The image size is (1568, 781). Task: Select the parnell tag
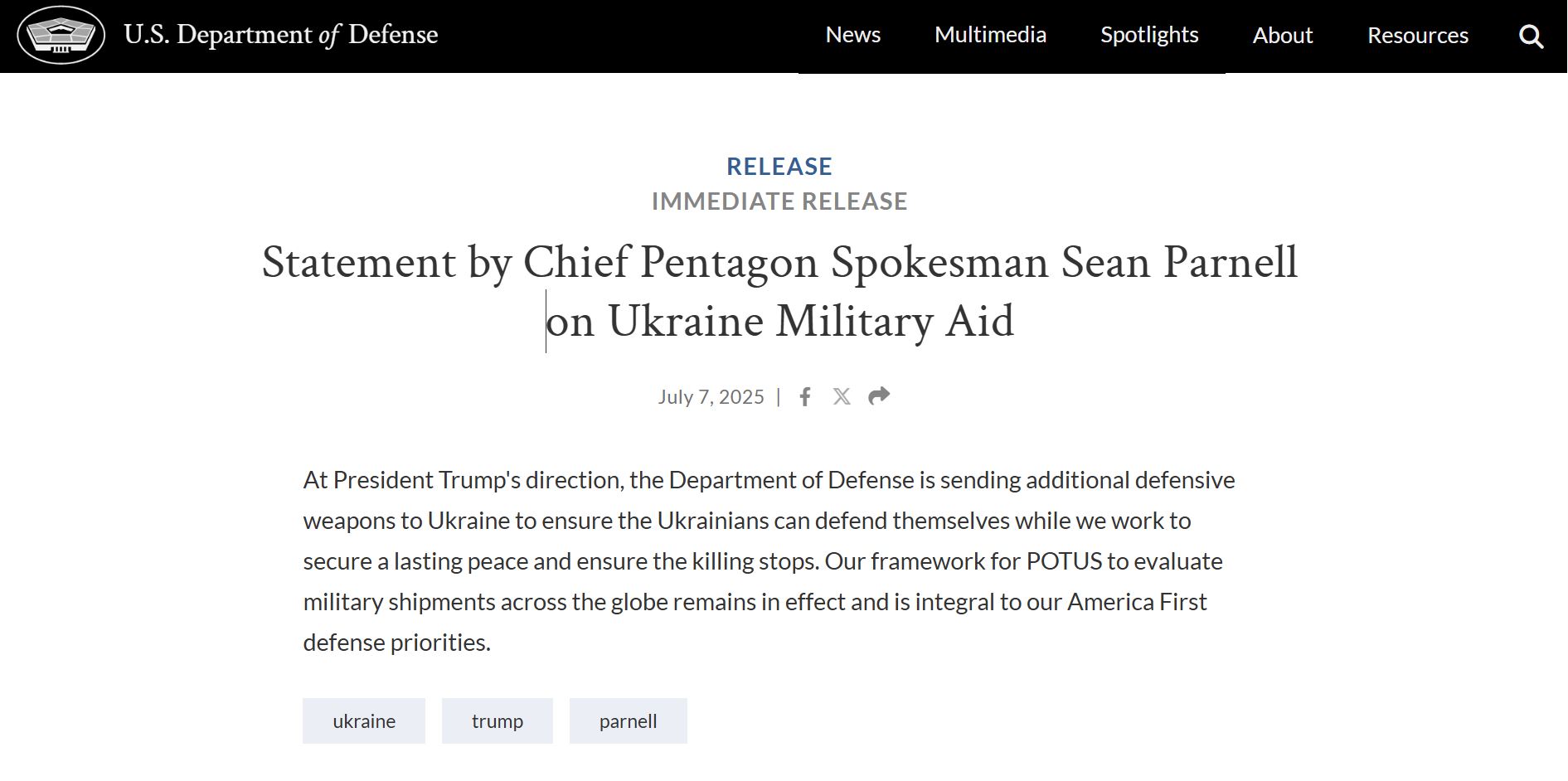[629, 721]
